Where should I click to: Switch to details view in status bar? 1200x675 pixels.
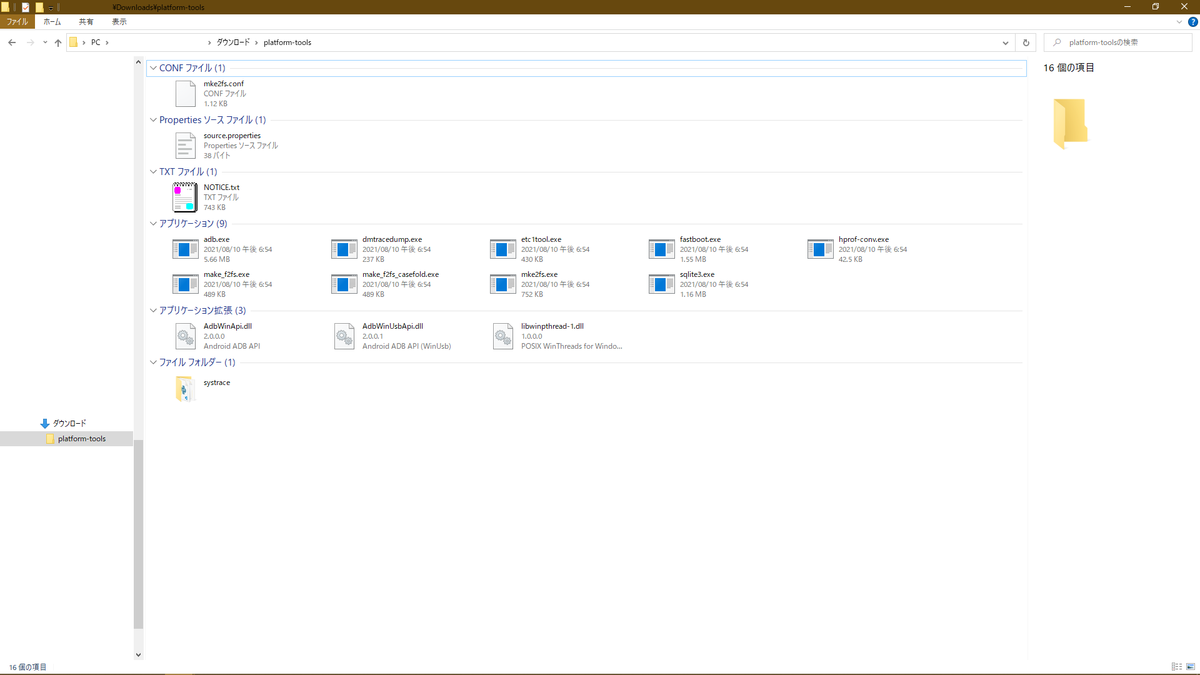[x=1177, y=667]
